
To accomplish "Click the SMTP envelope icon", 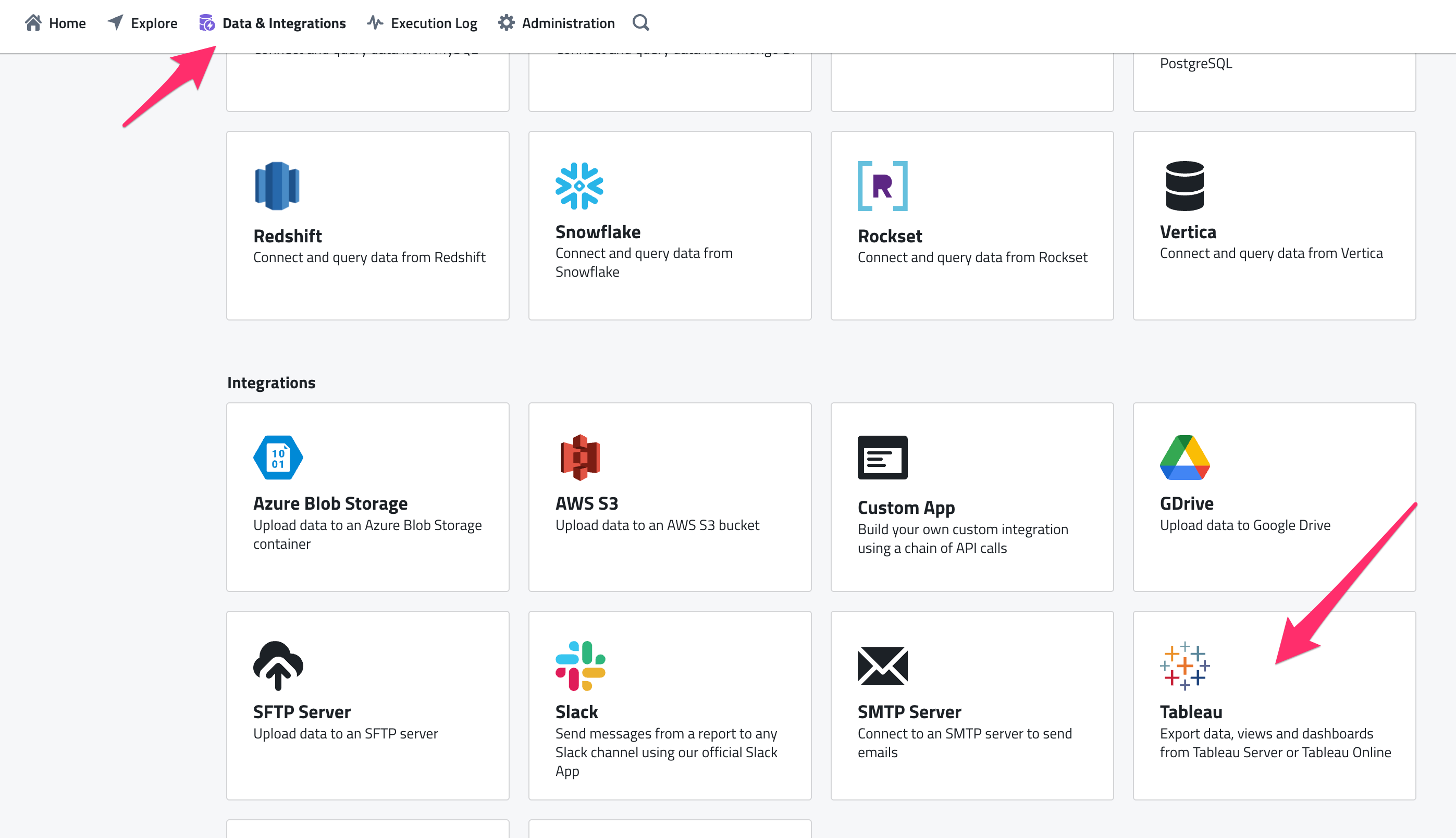I will coord(882,666).
